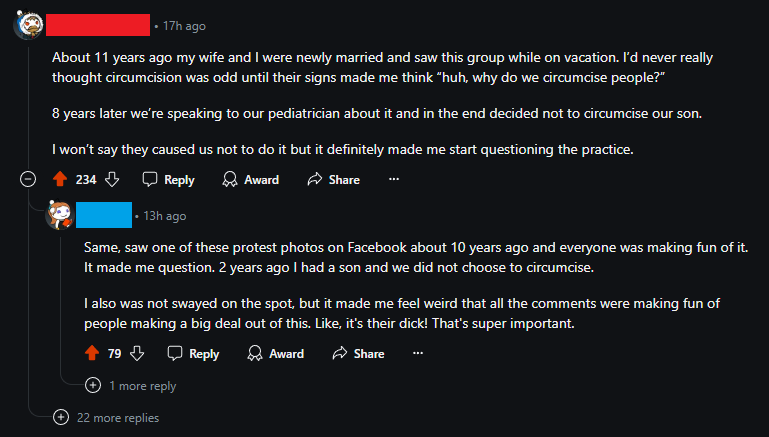Image resolution: width=769 pixels, height=437 pixels.
Task: Open more options for the 79-point reply
Action: pos(418,353)
